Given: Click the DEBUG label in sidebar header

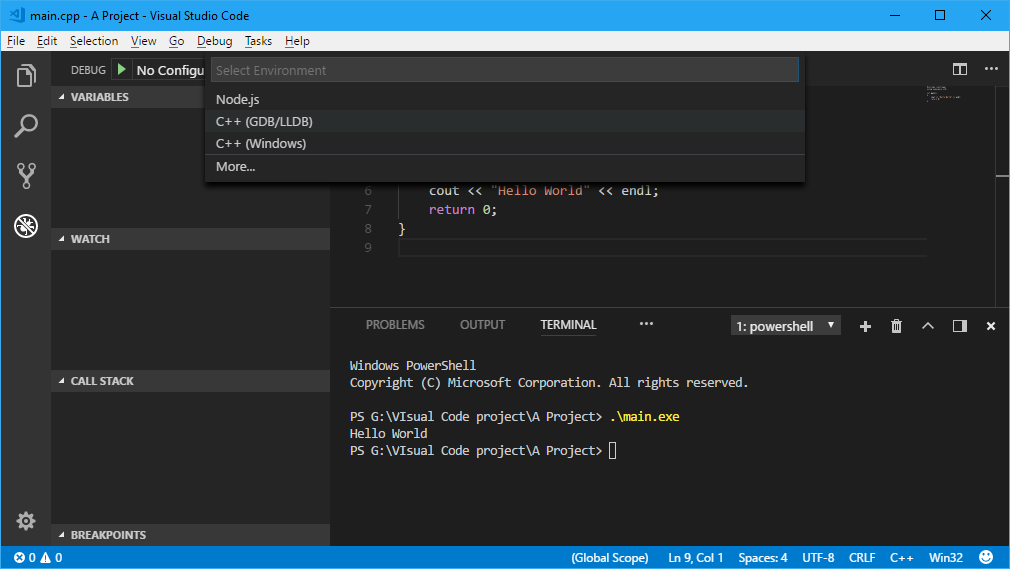Looking at the screenshot, I should click(x=88, y=70).
